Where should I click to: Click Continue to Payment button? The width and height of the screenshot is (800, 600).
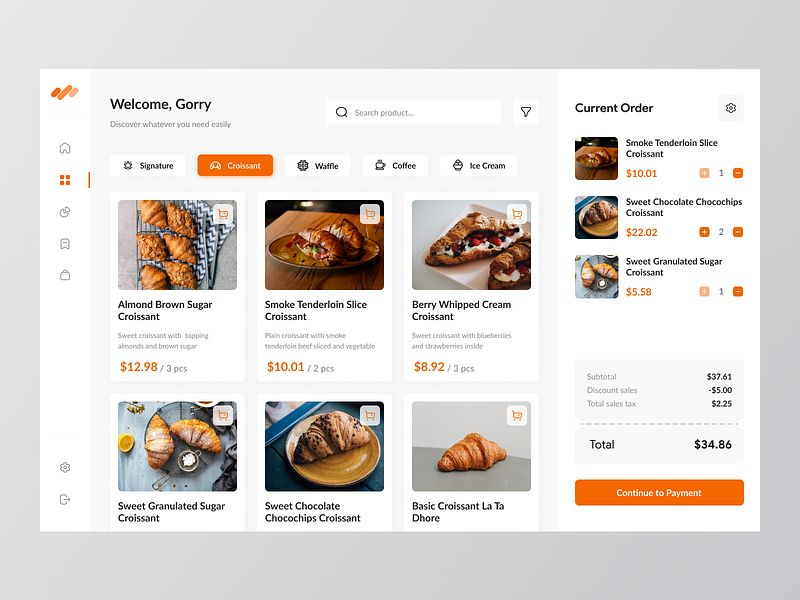pyautogui.click(x=659, y=492)
